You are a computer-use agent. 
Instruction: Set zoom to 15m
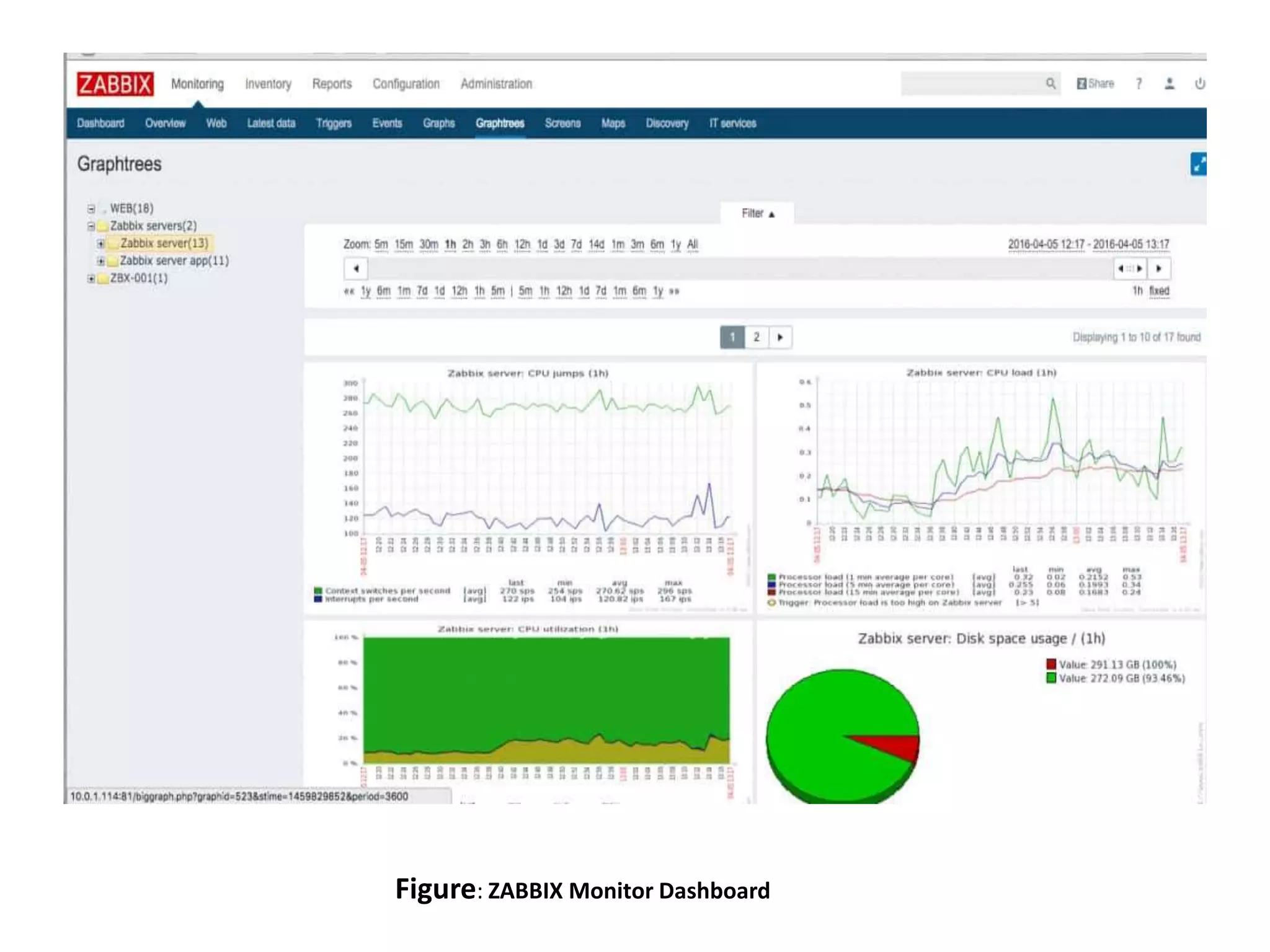[x=404, y=245]
